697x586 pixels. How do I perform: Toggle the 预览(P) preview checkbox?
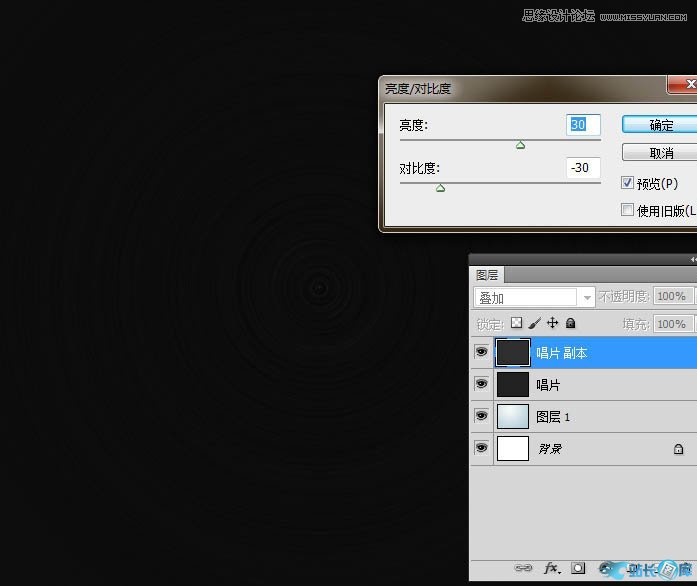tap(628, 183)
